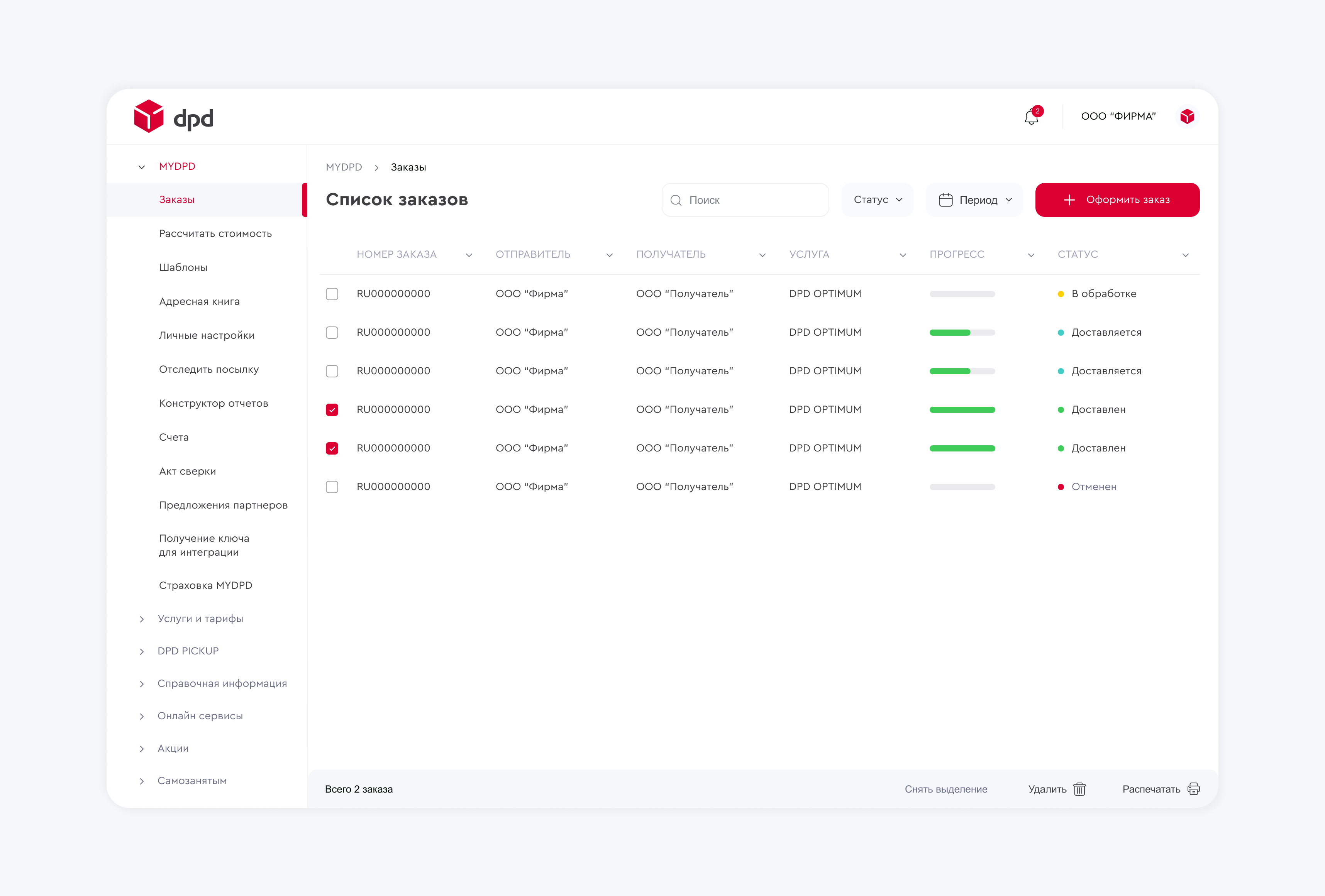Image resolution: width=1325 pixels, height=896 pixels.
Task: Open УСЛУГА column chevron
Action: (903, 255)
